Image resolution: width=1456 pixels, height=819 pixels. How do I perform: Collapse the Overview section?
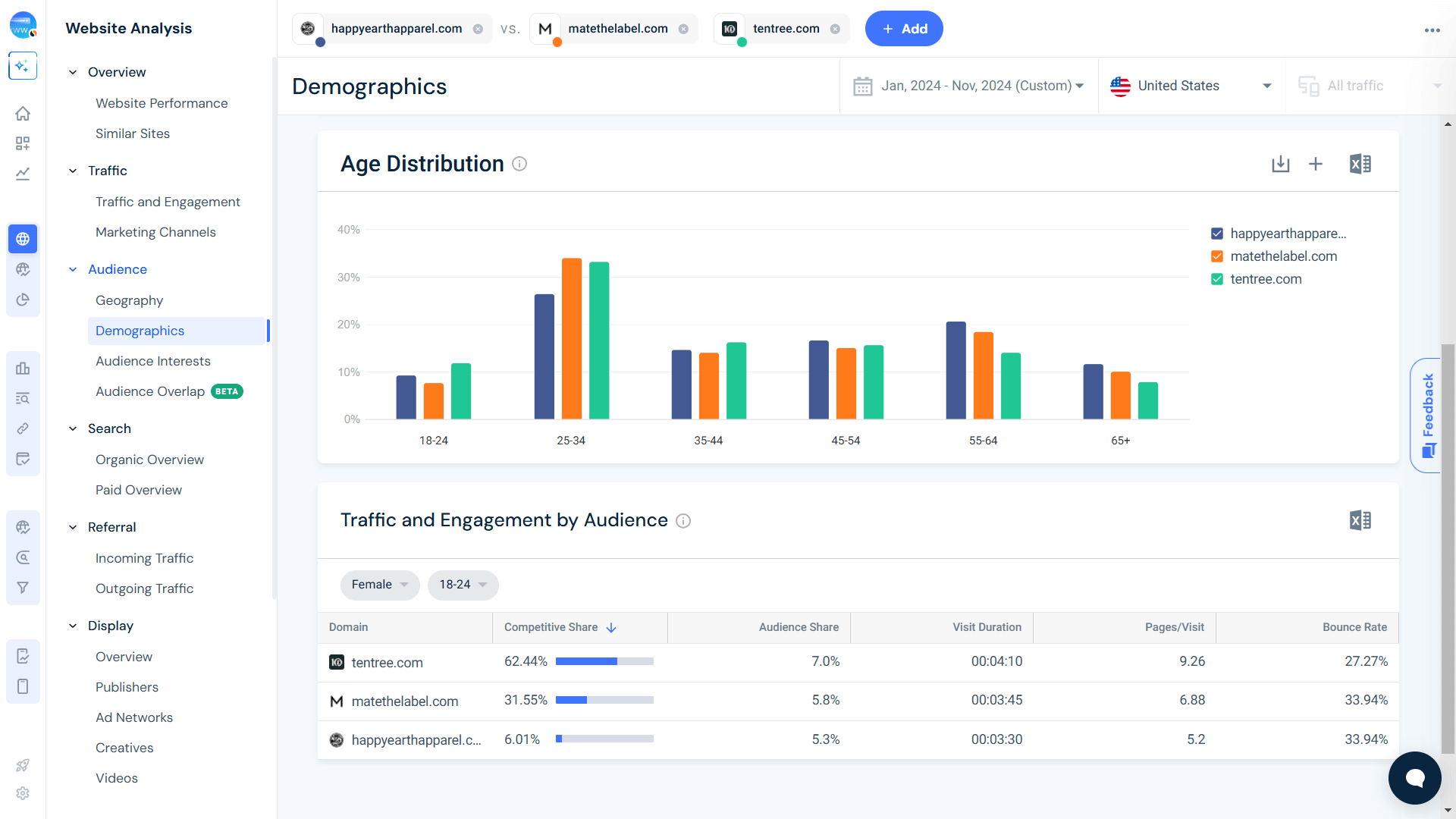pyautogui.click(x=73, y=72)
